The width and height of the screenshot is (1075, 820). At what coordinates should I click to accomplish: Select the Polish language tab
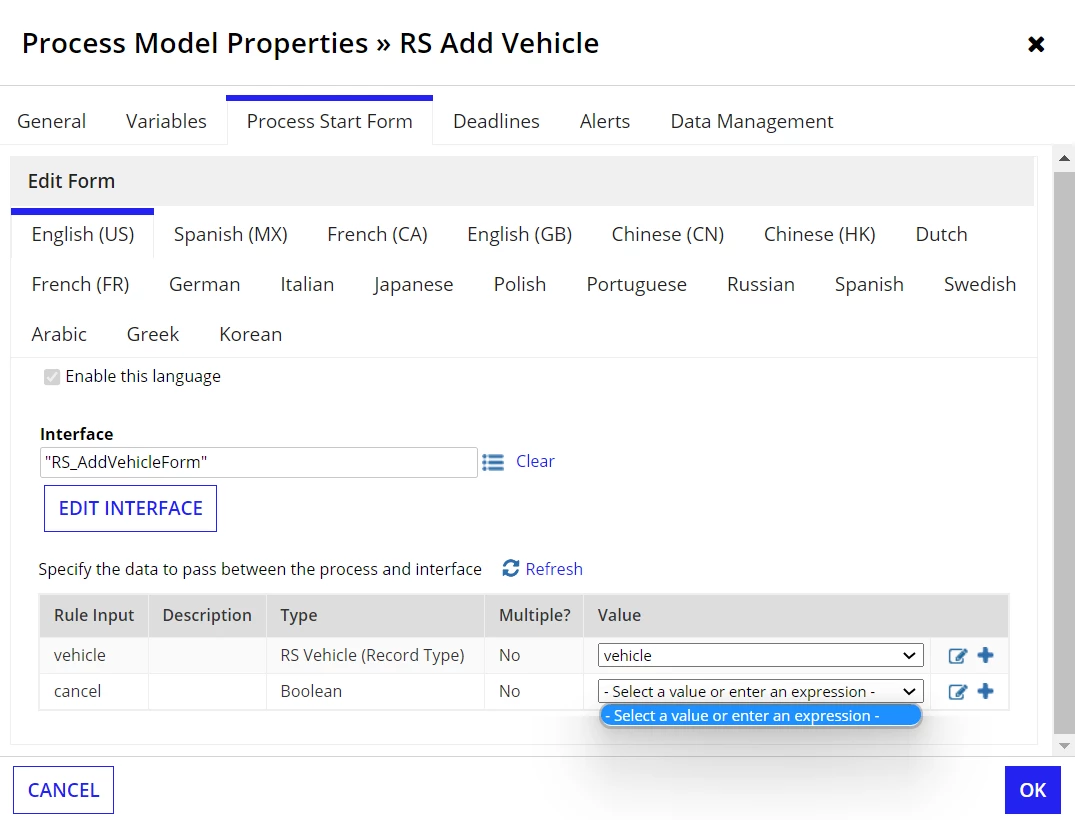coord(520,285)
